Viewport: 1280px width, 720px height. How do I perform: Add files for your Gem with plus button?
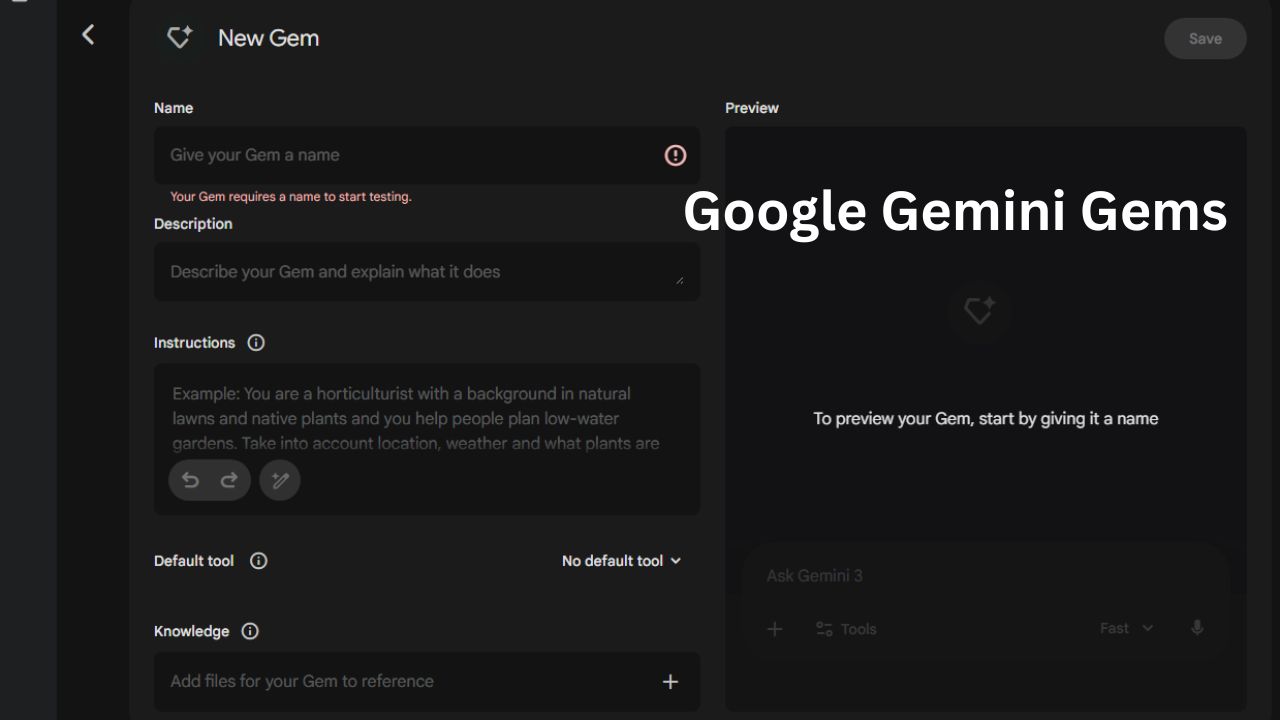[670, 681]
